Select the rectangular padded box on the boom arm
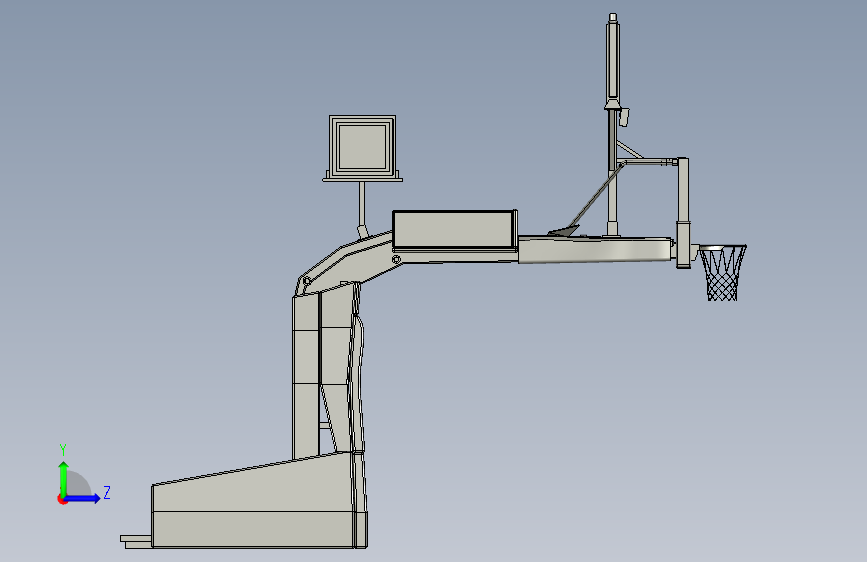The width and height of the screenshot is (867, 562). (x=455, y=229)
